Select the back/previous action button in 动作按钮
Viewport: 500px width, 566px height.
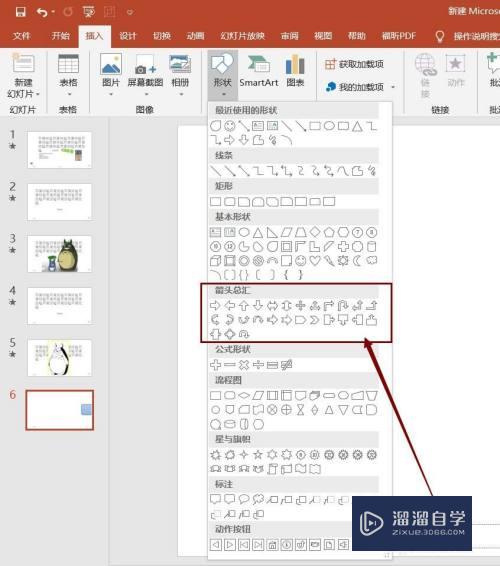[x=216, y=545]
